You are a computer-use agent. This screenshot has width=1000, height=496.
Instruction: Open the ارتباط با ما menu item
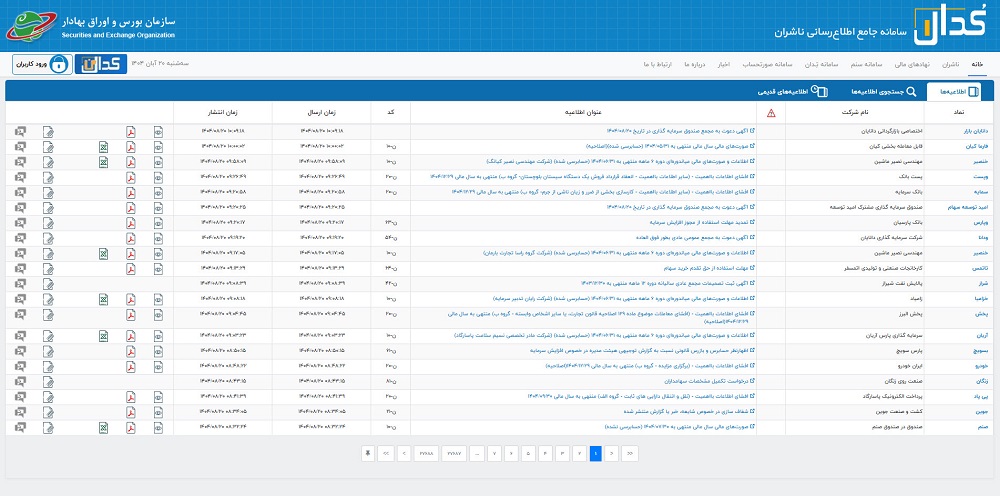click(x=658, y=64)
